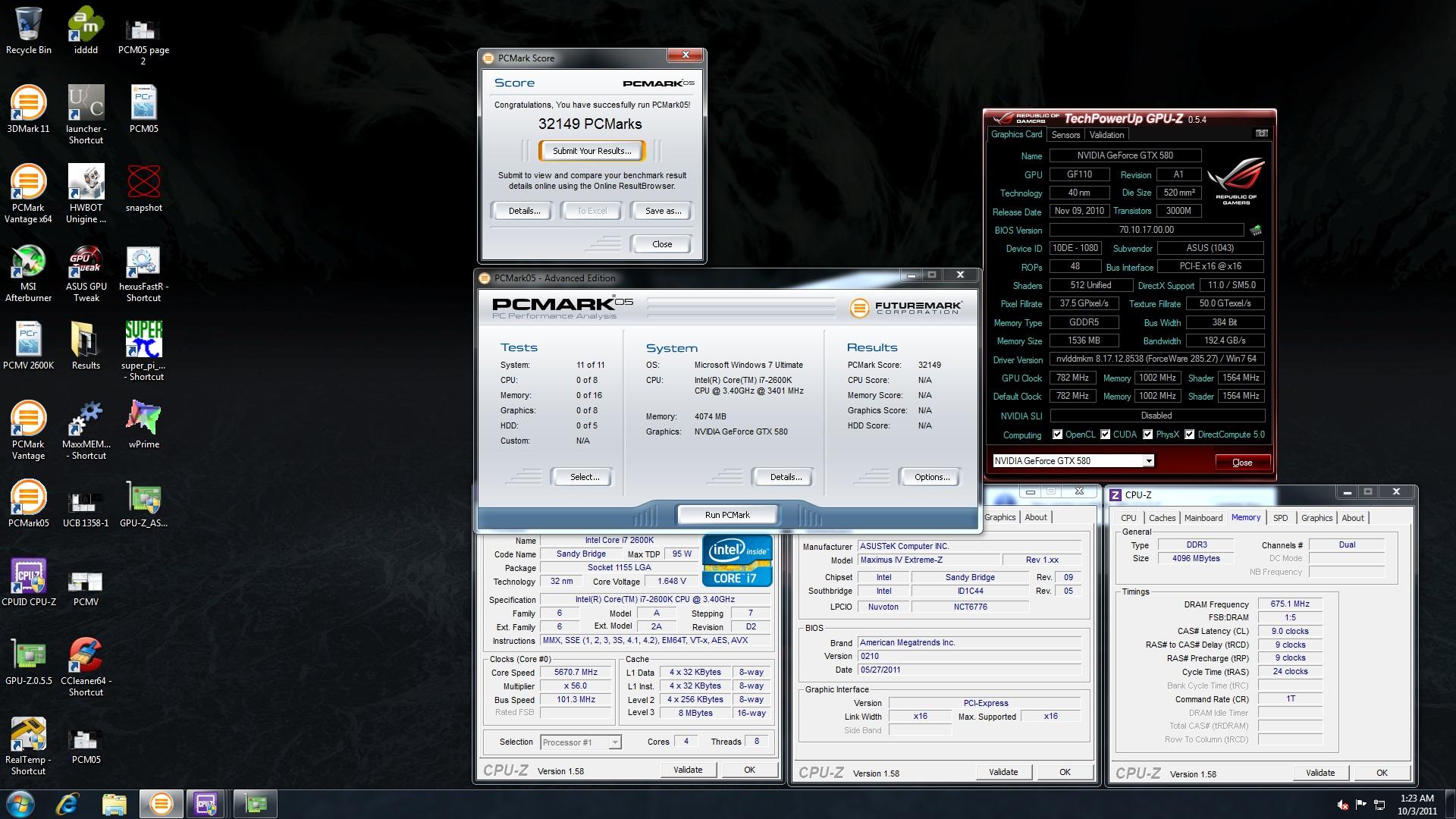Screen dimensions: 1456x819
Task: Switch to GPU-Z Graphics Card tab
Action: pyautogui.click(x=1016, y=134)
